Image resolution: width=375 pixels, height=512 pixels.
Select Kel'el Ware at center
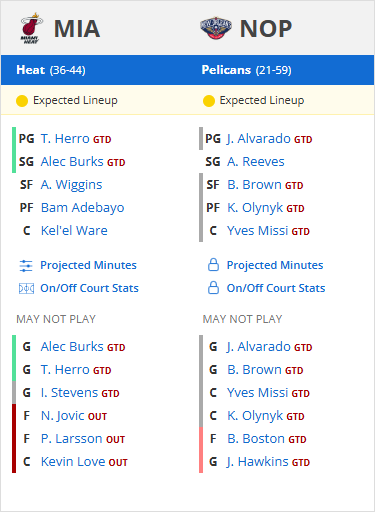[74, 231]
